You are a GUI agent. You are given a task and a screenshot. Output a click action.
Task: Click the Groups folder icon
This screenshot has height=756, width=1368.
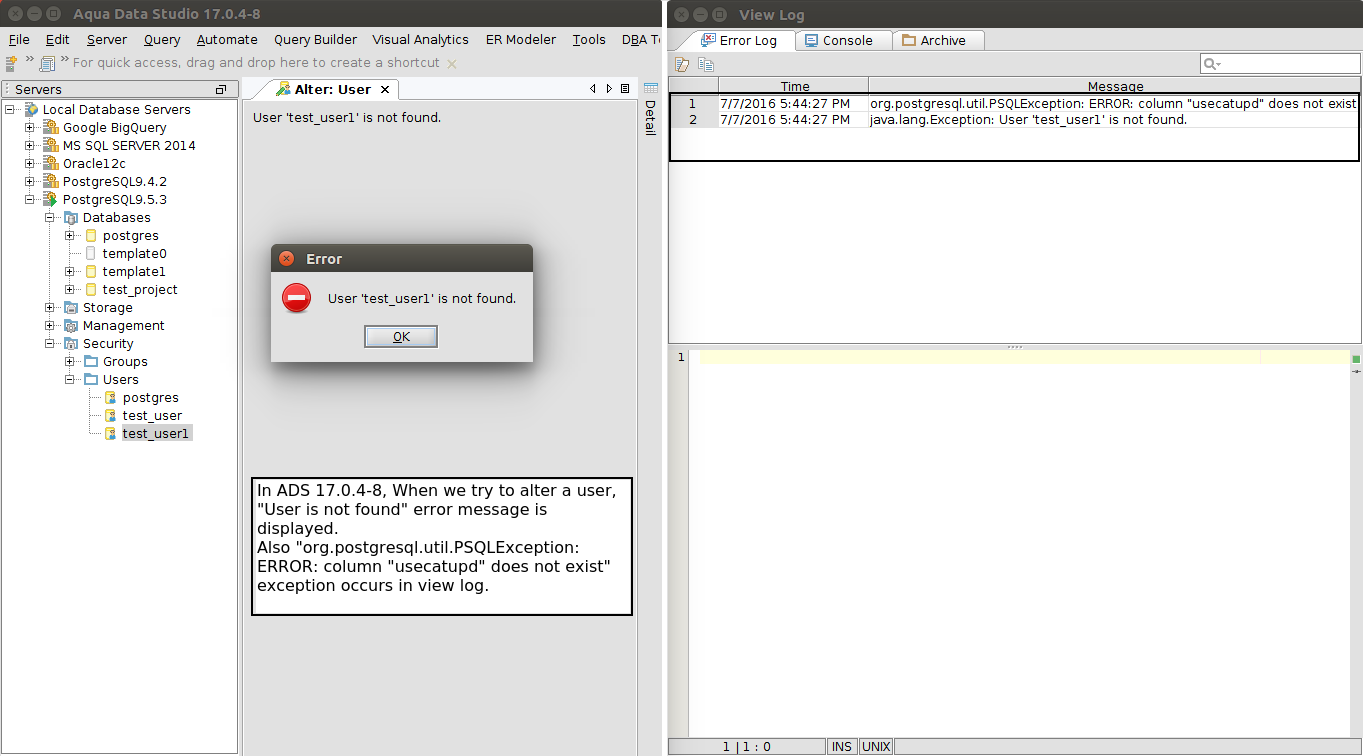(x=90, y=362)
